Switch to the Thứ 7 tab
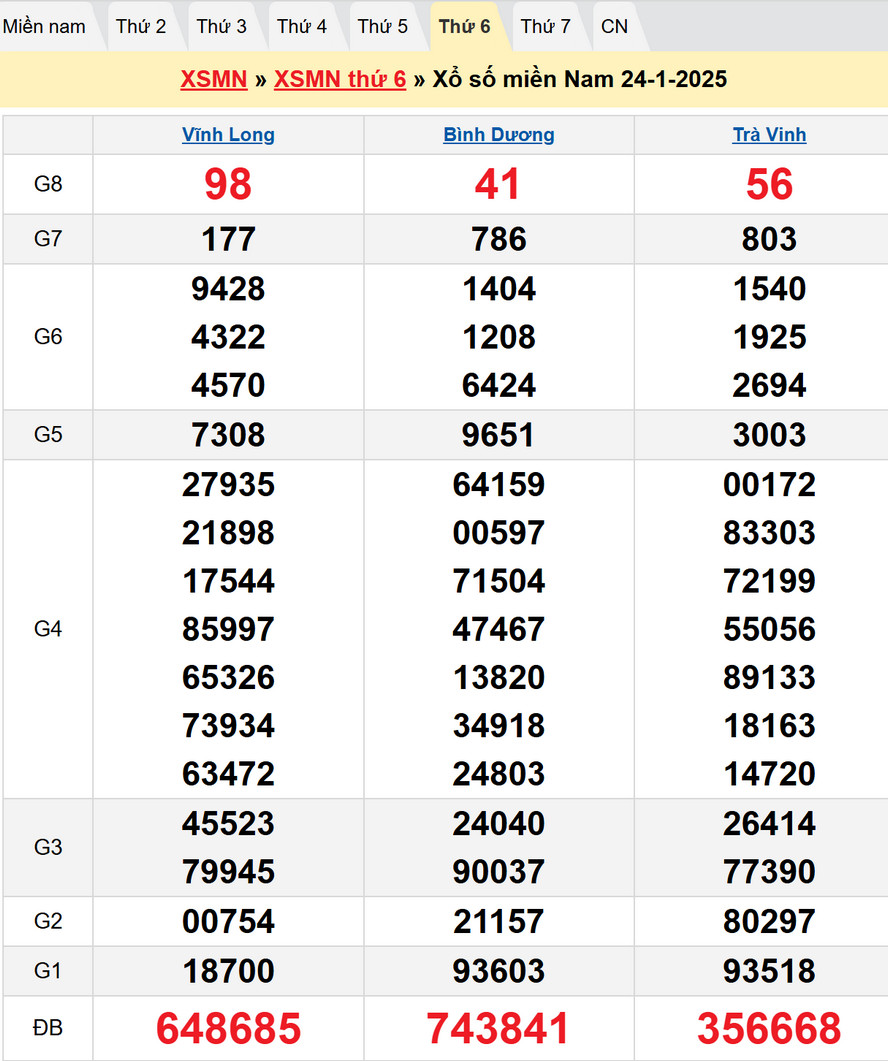 (546, 26)
